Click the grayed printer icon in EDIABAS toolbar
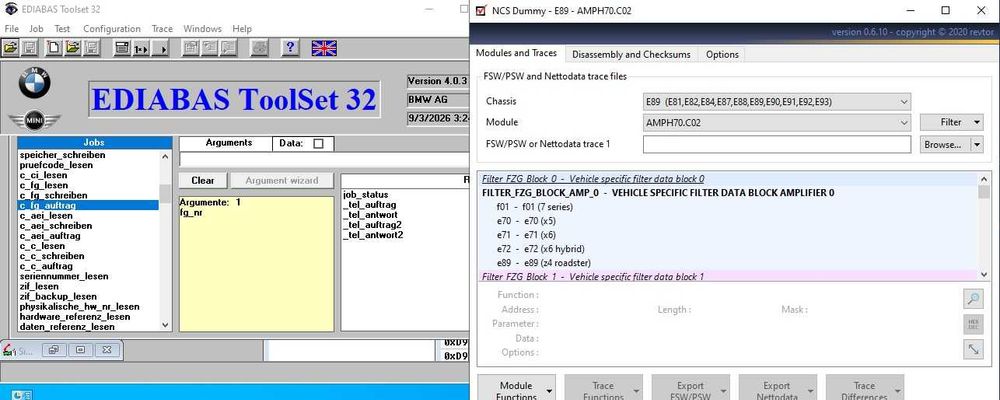1000x400 pixels. coord(259,48)
